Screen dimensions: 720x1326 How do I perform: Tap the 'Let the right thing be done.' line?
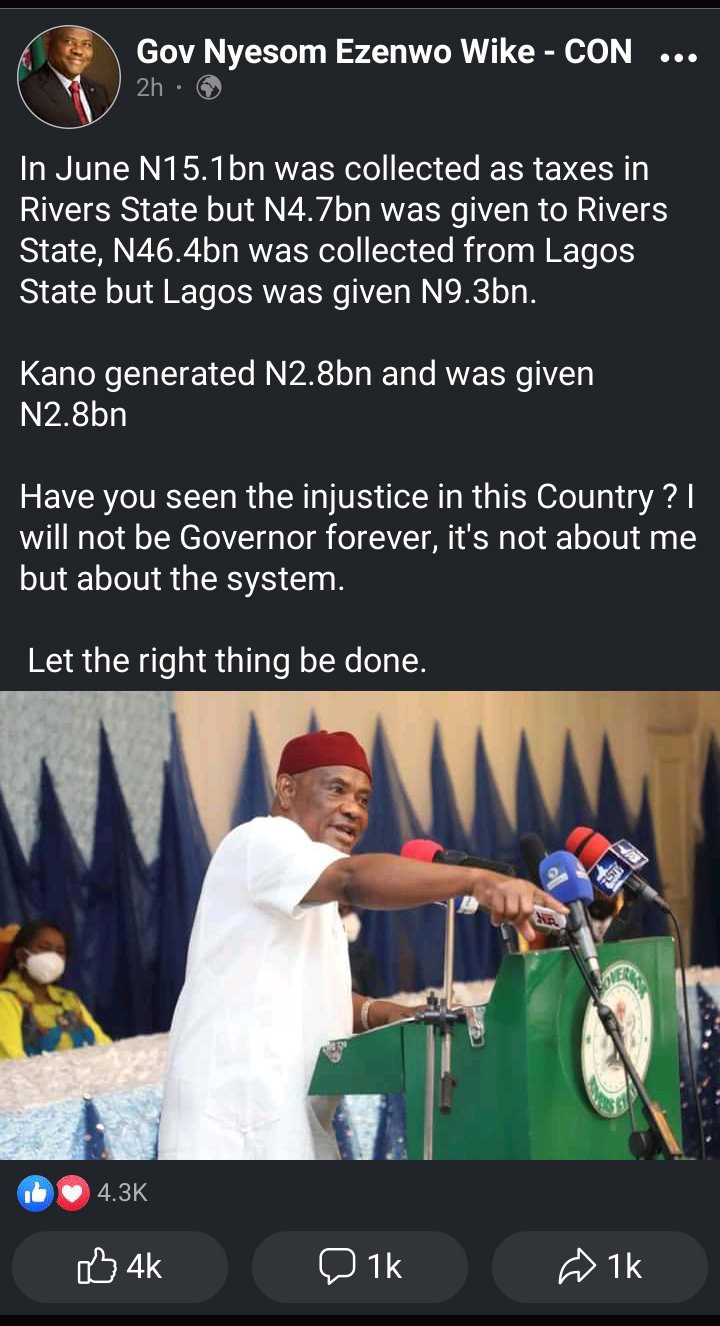click(227, 661)
